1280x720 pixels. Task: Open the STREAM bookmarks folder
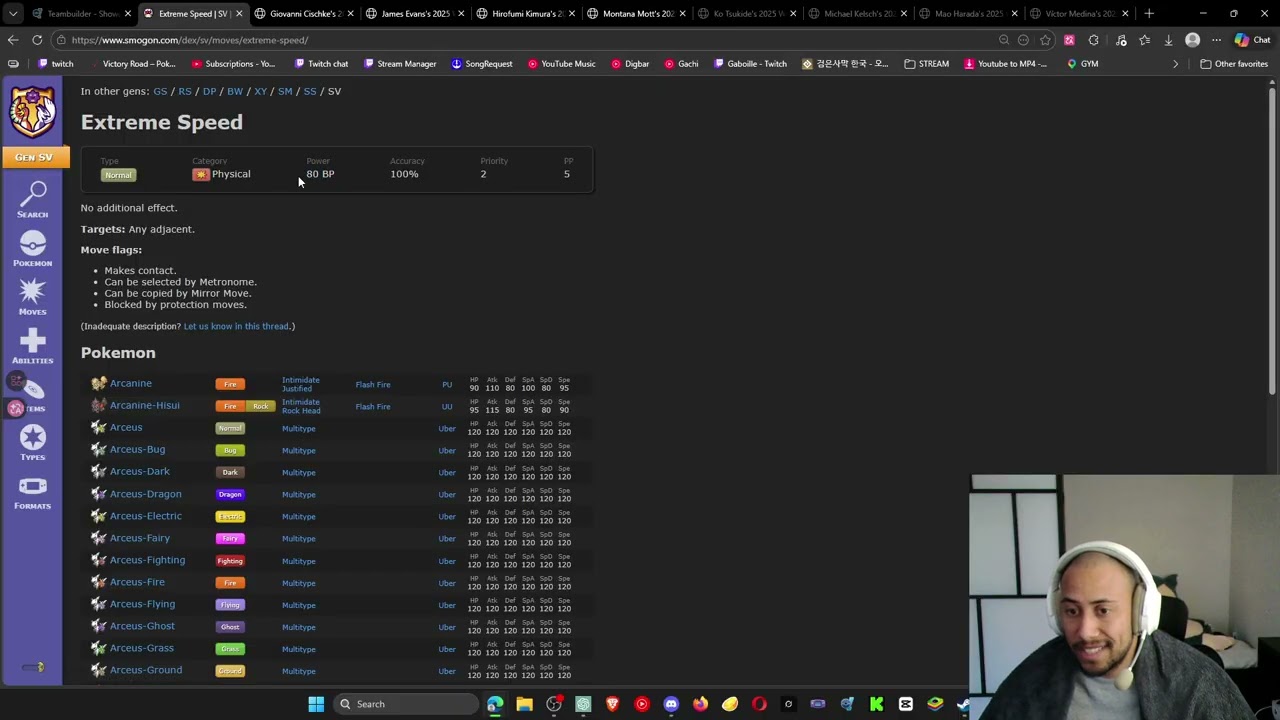pyautogui.click(x=926, y=64)
